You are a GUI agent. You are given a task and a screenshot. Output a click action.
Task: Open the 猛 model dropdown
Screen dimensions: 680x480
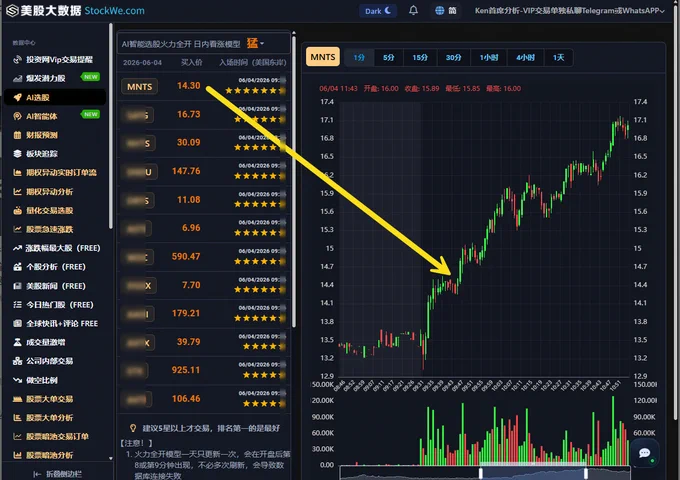click(x=255, y=43)
